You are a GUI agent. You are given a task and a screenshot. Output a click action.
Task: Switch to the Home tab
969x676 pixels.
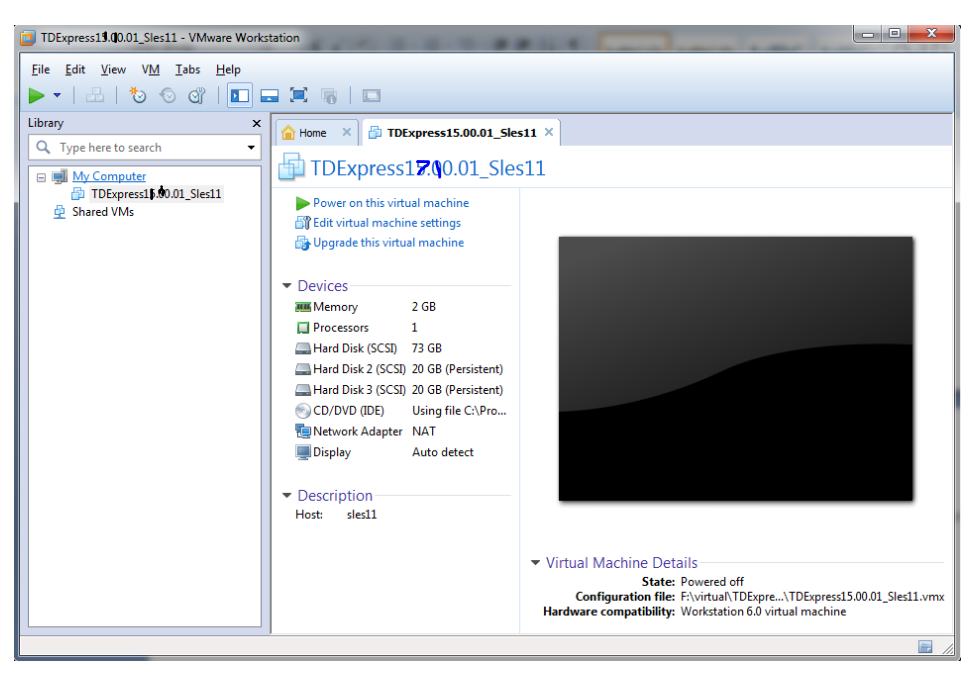coord(312,132)
